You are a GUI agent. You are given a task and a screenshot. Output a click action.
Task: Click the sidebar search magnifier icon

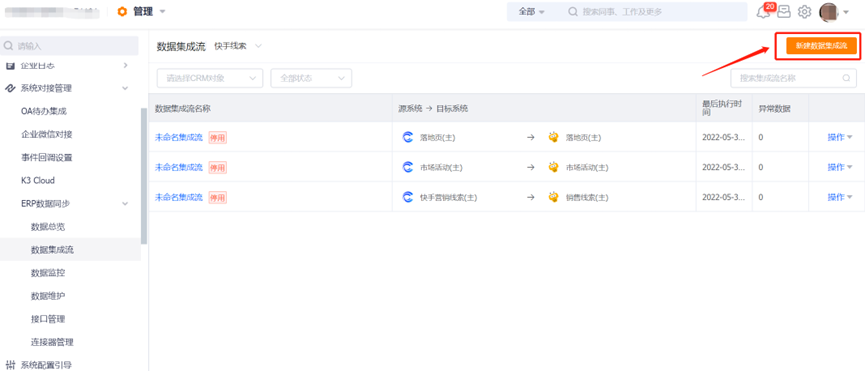8,46
